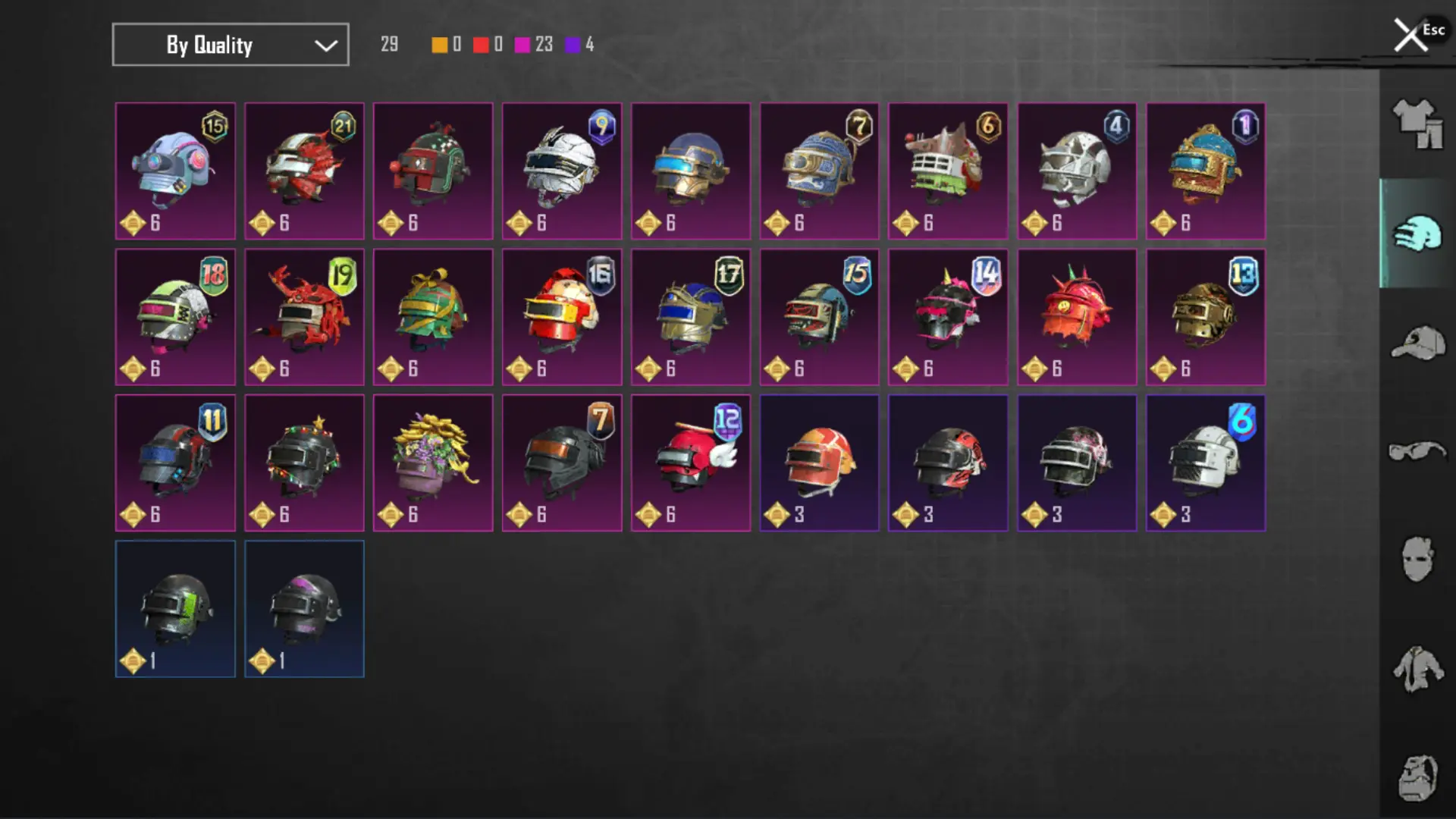Click the purple quality count swatch showing 4

(573, 45)
